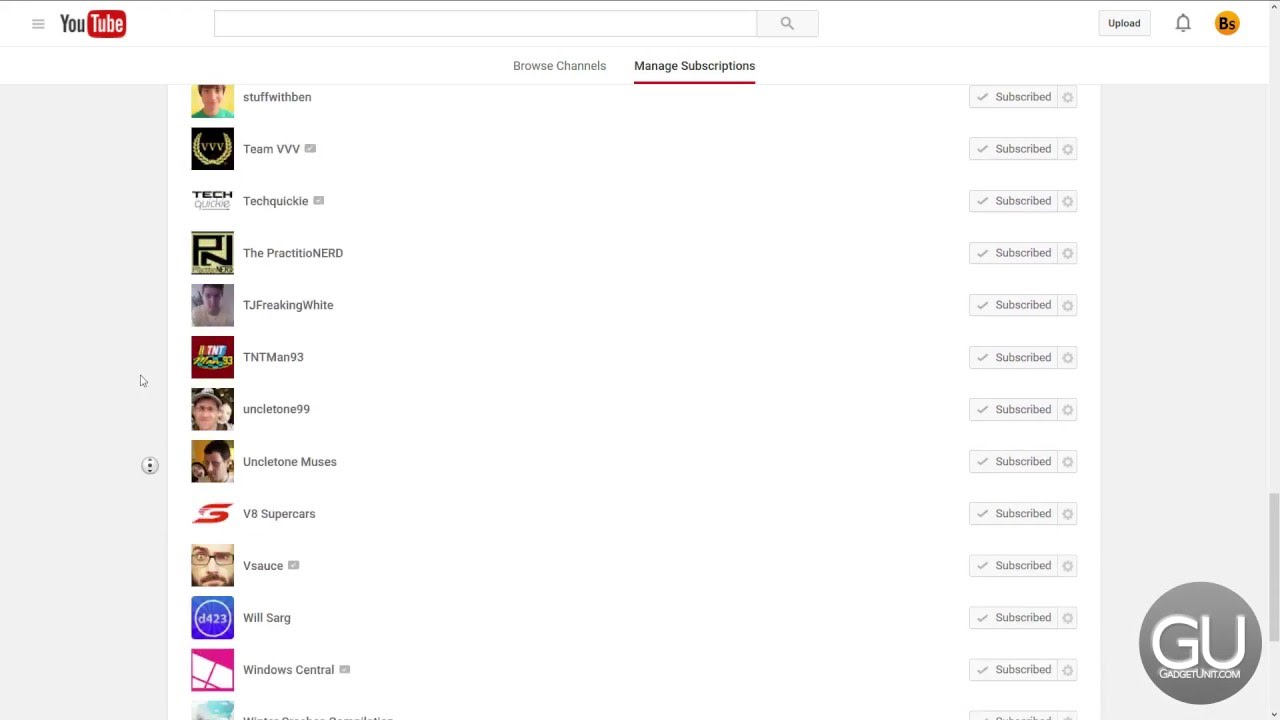1280x720 pixels.
Task: Toggle the Subscribed button for stuffwithben
Action: coord(1013,97)
